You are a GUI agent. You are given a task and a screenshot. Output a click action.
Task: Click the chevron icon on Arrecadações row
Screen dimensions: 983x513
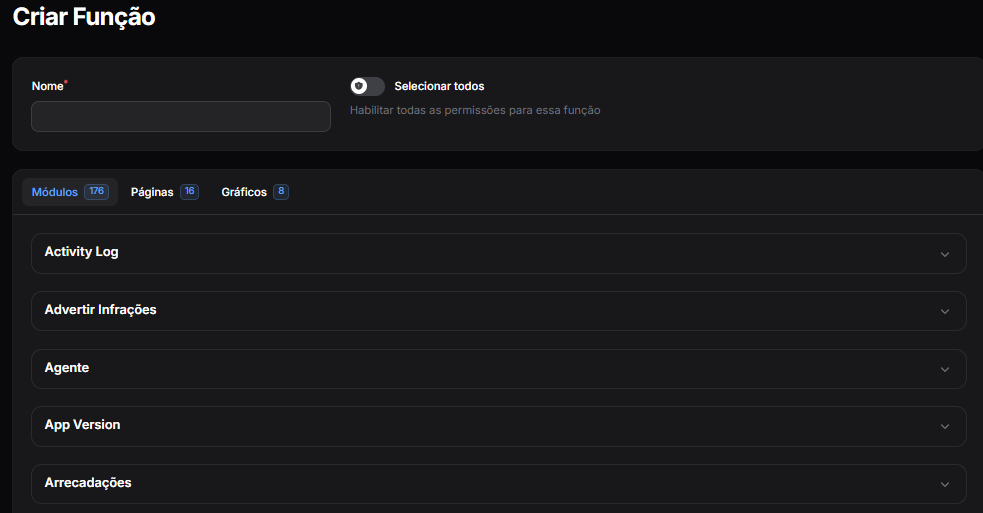(x=944, y=485)
